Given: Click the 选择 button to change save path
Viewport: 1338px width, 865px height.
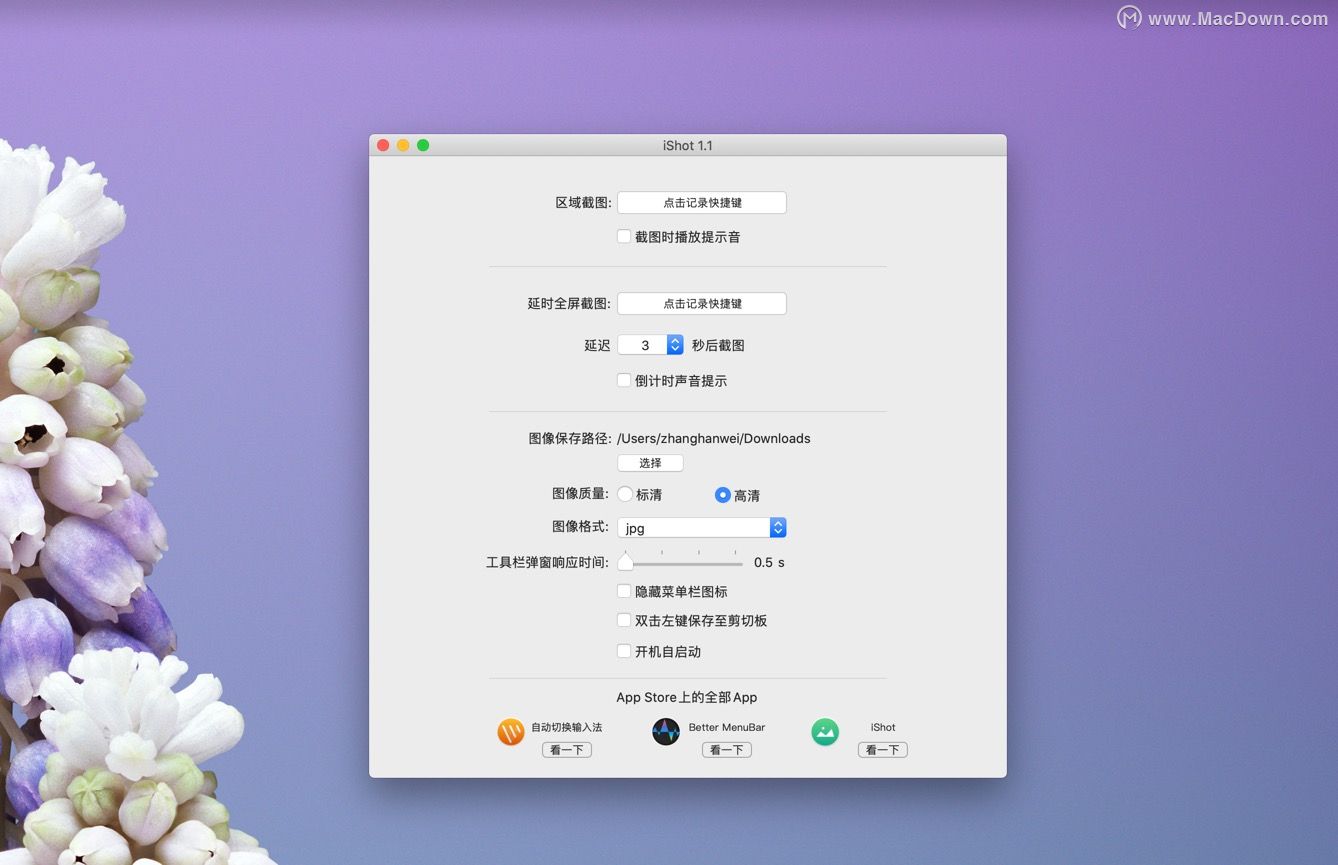Looking at the screenshot, I should [x=650, y=462].
